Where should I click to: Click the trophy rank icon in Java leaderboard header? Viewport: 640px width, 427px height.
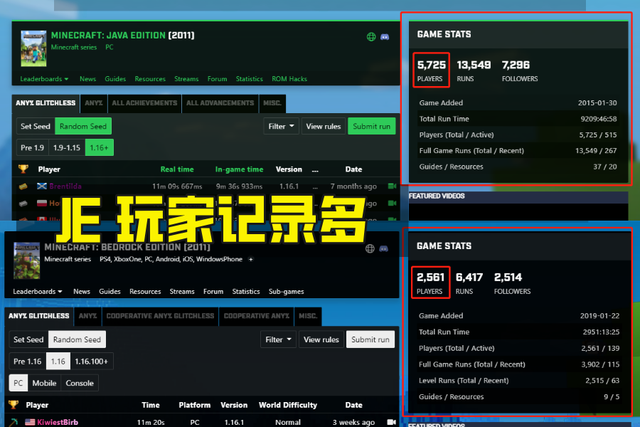[23, 169]
